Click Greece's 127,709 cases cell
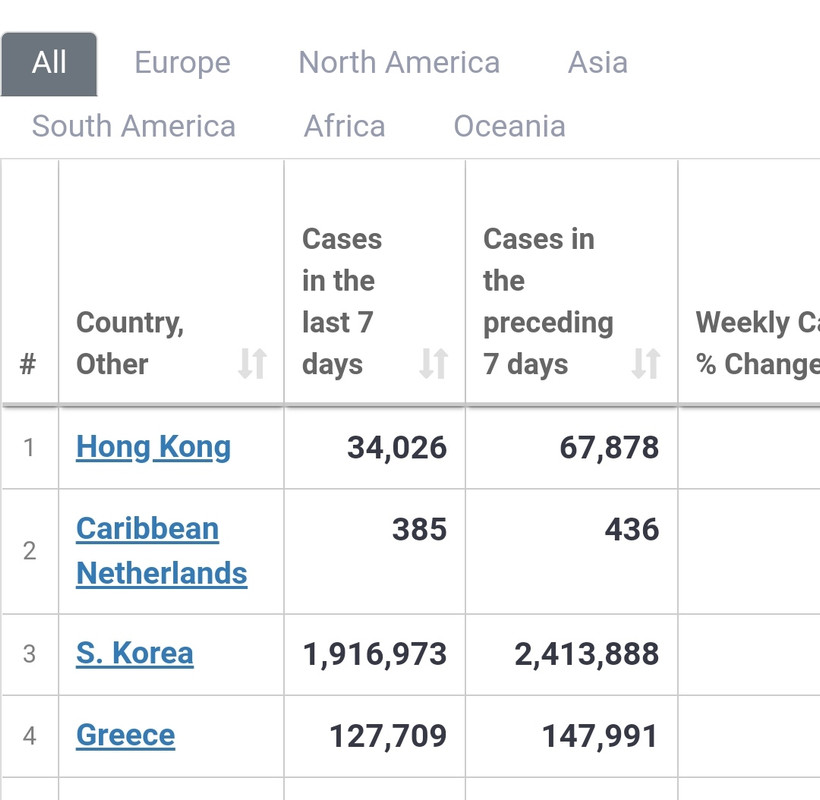820x800 pixels. click(x=388, y=737)
